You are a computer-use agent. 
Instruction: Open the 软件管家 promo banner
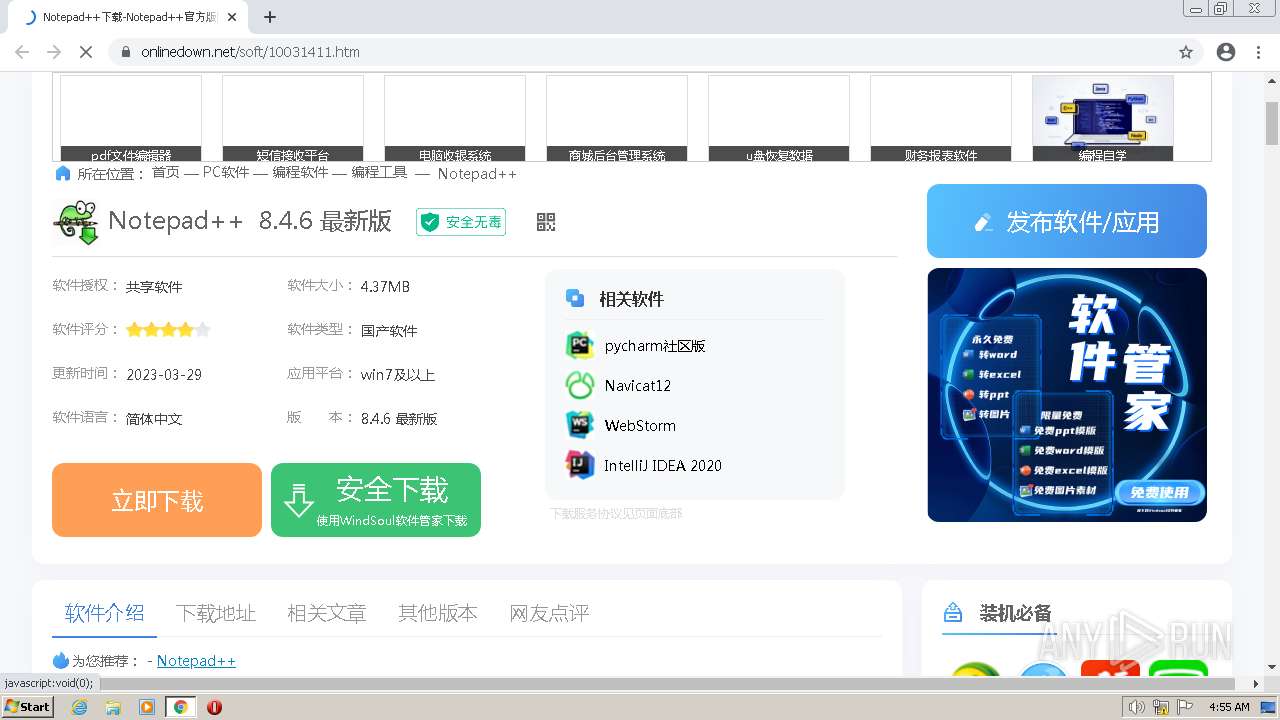[x=1067, y=395]
